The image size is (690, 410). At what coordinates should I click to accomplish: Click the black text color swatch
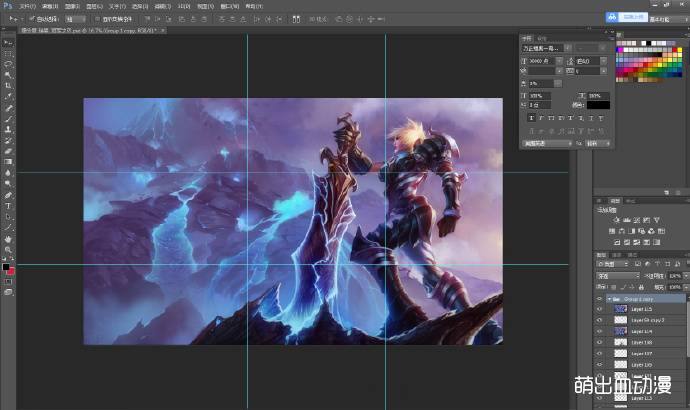point(598,104)
